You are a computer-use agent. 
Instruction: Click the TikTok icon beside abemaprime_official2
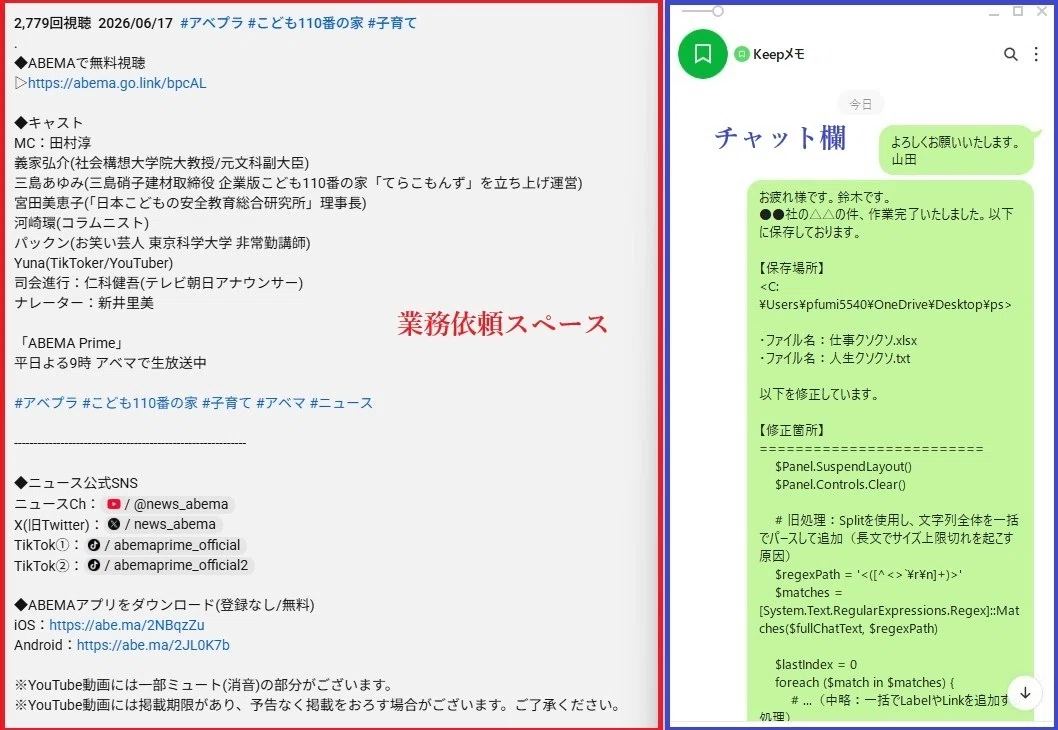[x=94, y=565]
